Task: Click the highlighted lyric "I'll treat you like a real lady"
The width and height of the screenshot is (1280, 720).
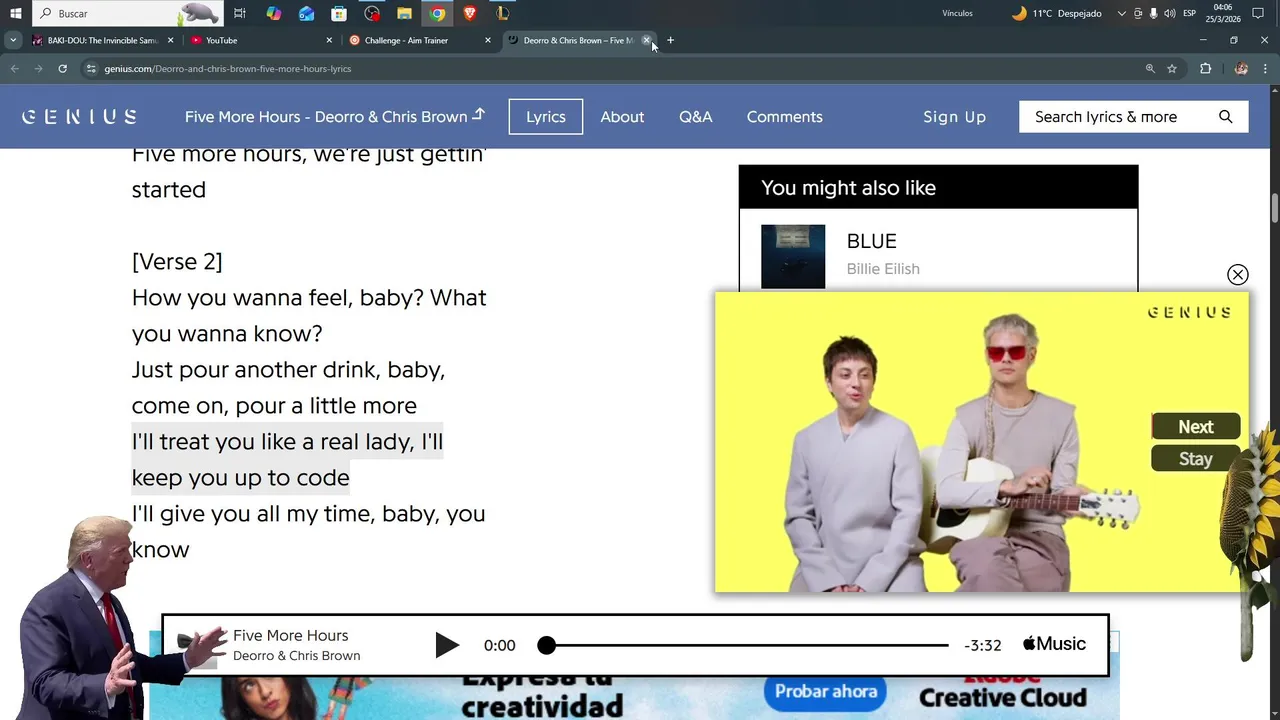Action: [287, 459]
